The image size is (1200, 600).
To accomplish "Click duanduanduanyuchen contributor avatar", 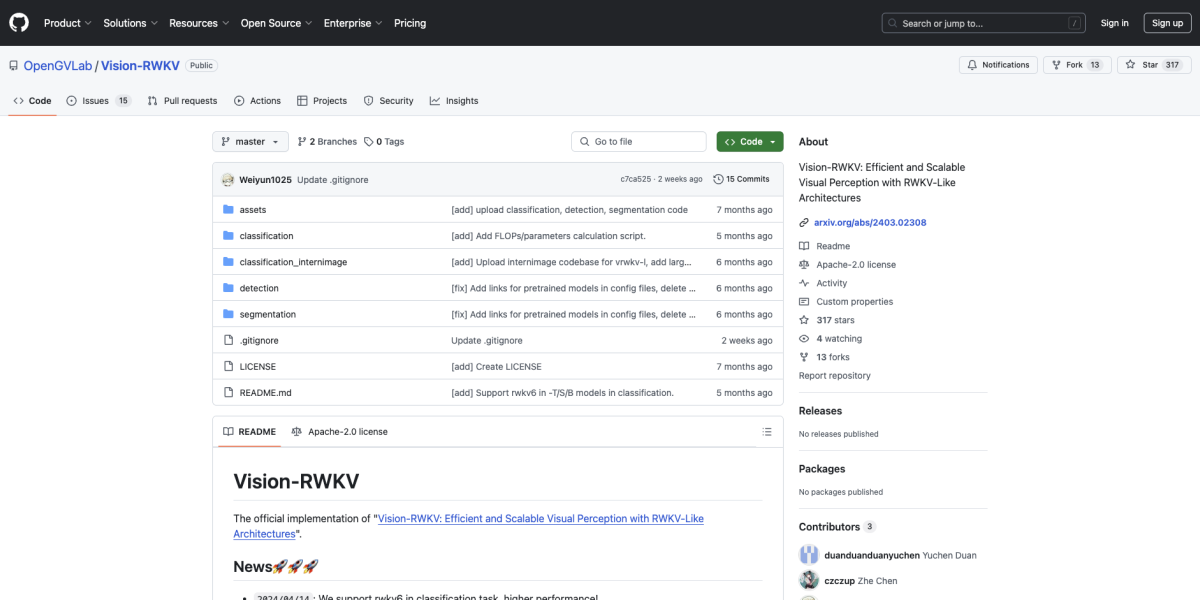I will [808, 555].
